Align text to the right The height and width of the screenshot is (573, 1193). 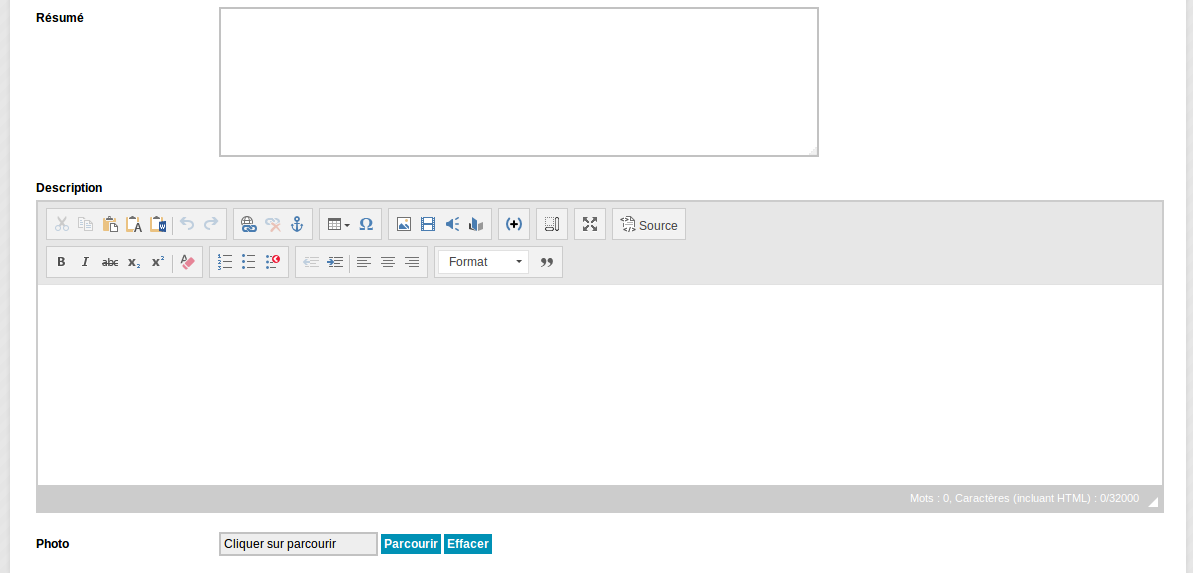click(x=412, y=262)
